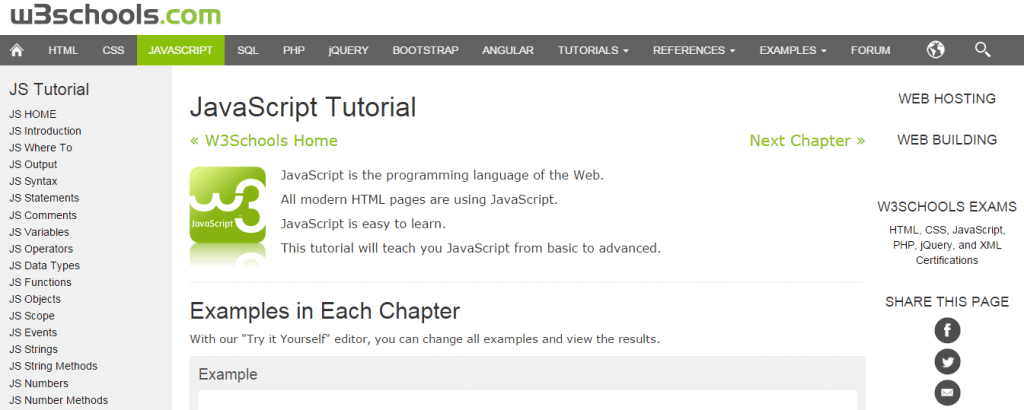Open the HTML, CSS, JavaScript certifications link

947,245
